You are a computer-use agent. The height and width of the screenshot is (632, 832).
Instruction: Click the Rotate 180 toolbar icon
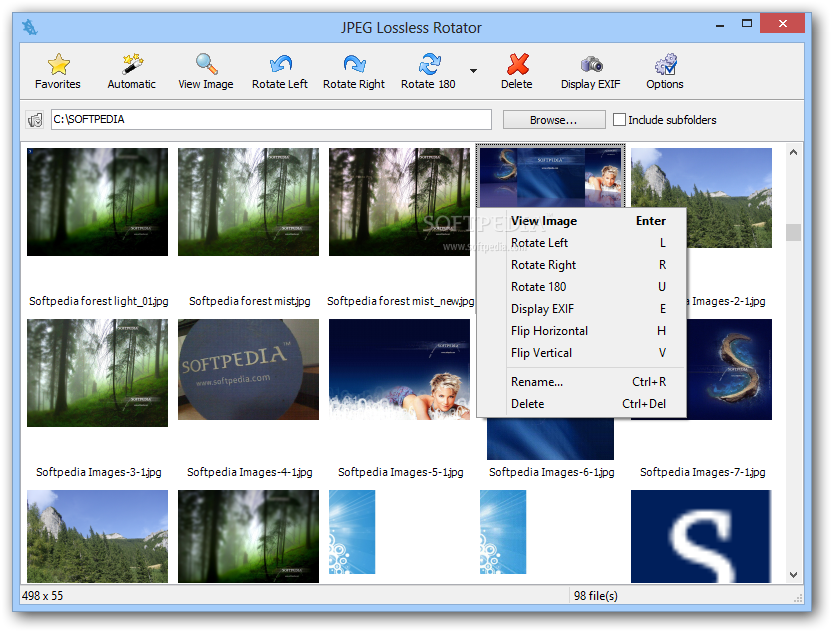click(x=429, y=64)
